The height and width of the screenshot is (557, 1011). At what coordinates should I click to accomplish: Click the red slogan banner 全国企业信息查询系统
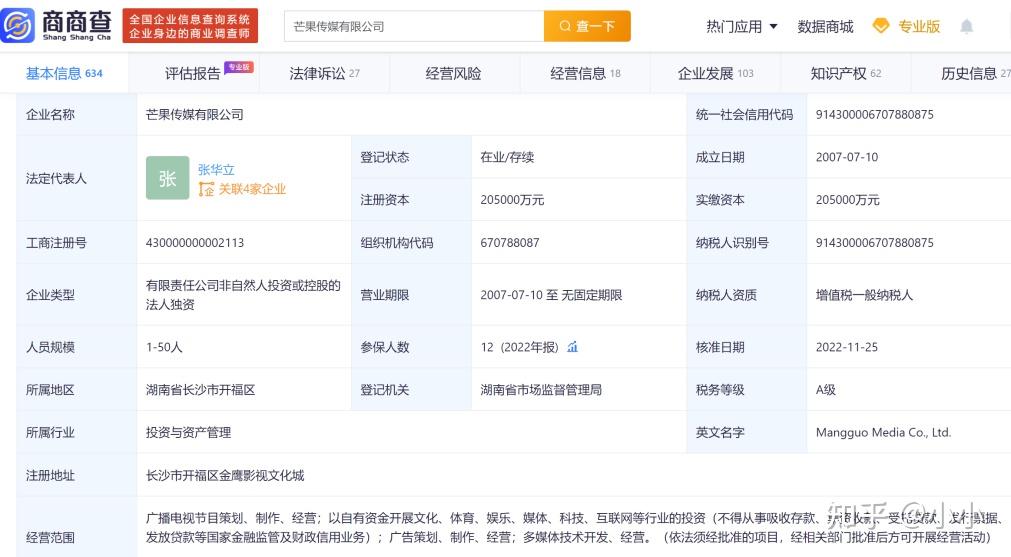[190, 26]
